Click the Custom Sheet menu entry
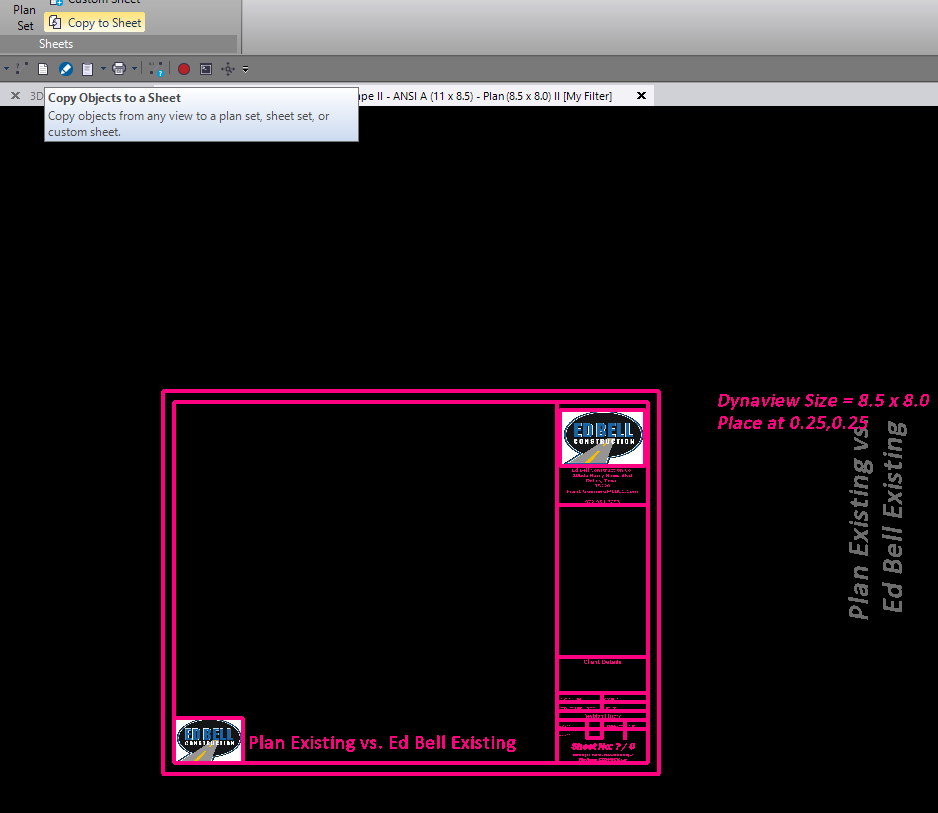This screenshot has width=938, height=813. (x=105, y=2)
